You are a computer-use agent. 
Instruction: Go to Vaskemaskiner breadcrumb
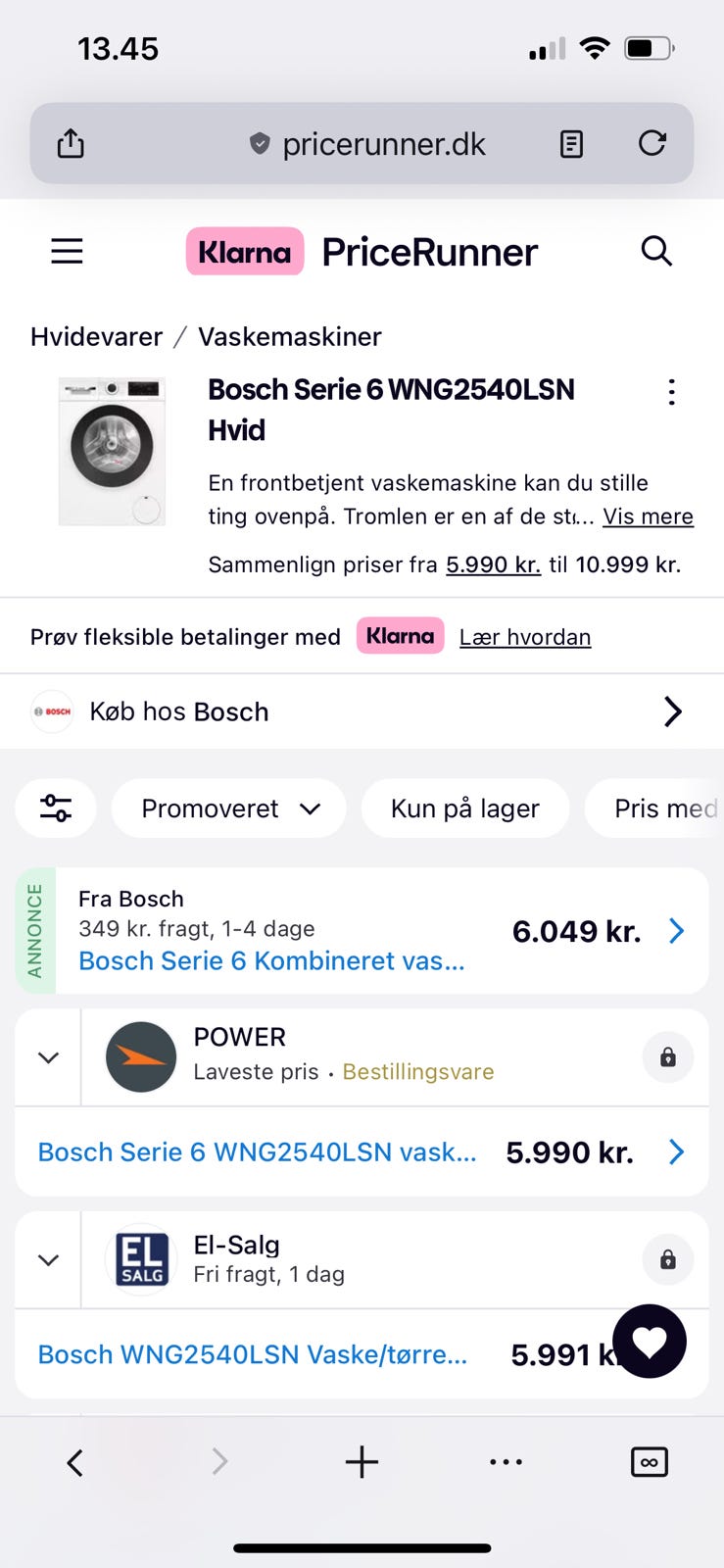[x=290, y=337]
